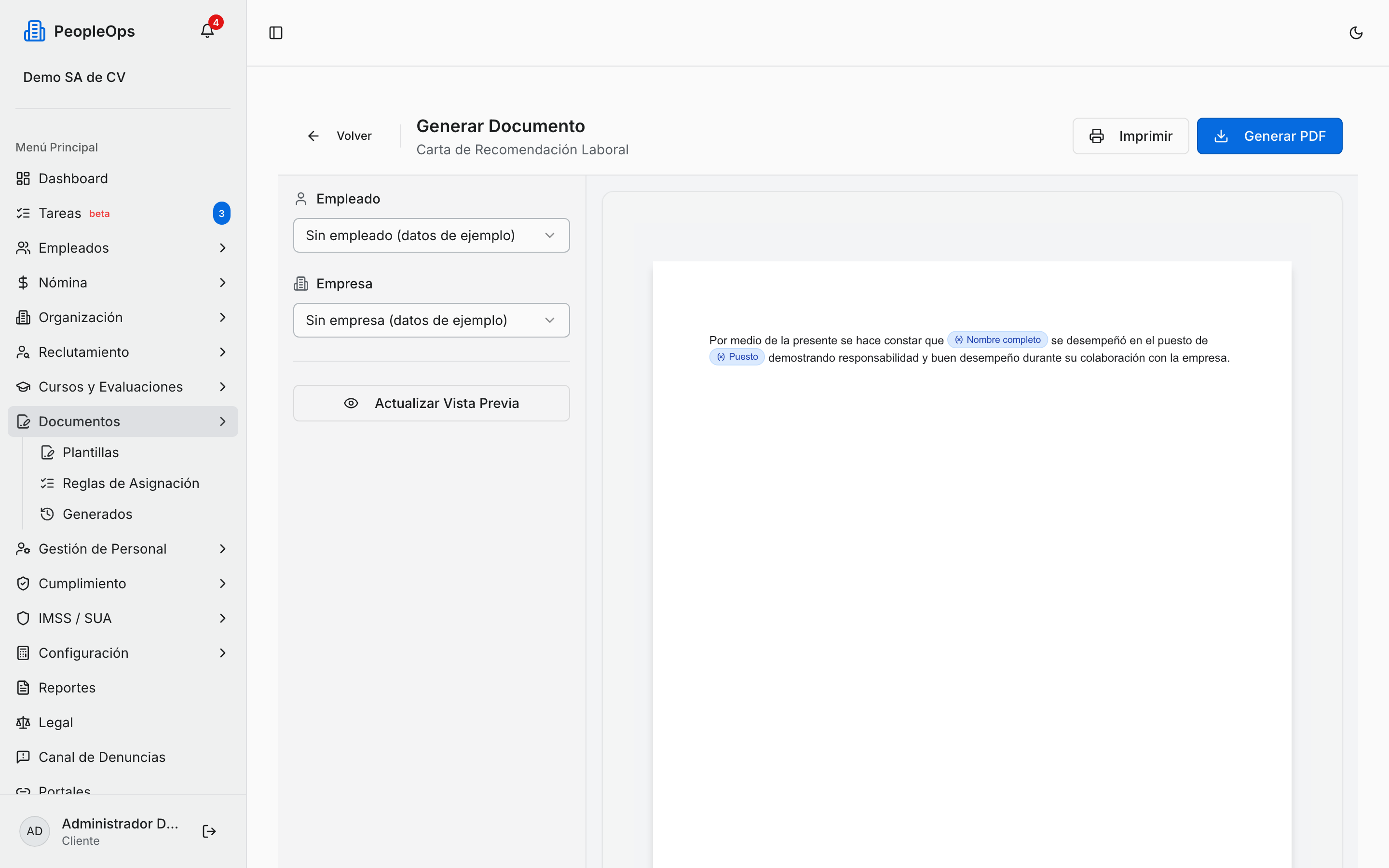Click the Nombre completo variable chip
This screenshot has height=868, width=1389.
tap(997, 340)
